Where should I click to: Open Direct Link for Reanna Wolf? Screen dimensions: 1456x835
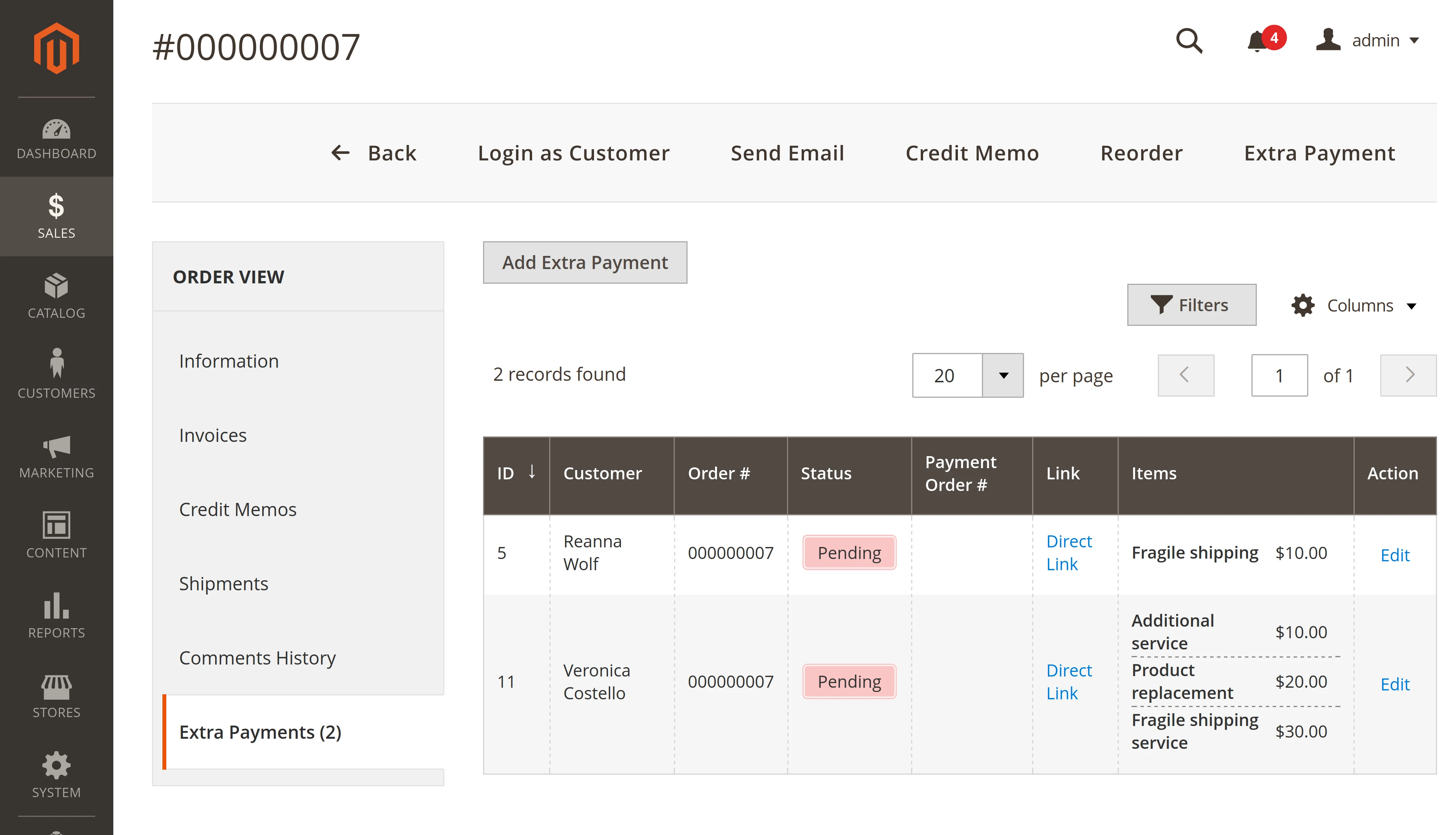[x=1068, y=553]
